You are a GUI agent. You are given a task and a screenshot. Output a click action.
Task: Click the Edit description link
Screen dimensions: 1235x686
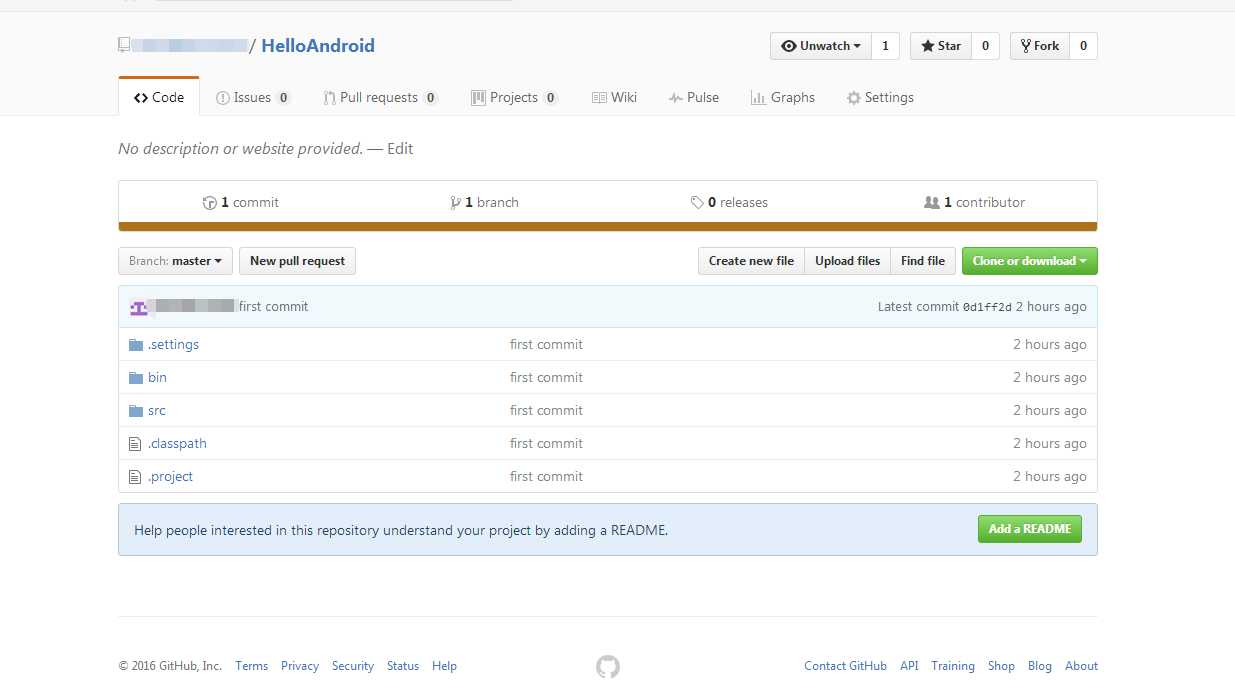(x=400, y=149)
